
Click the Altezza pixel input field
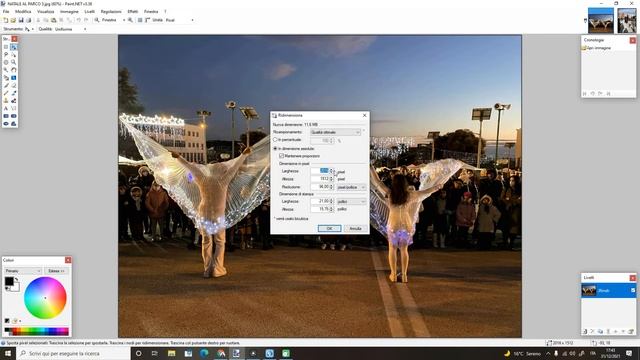pos(321,179)
